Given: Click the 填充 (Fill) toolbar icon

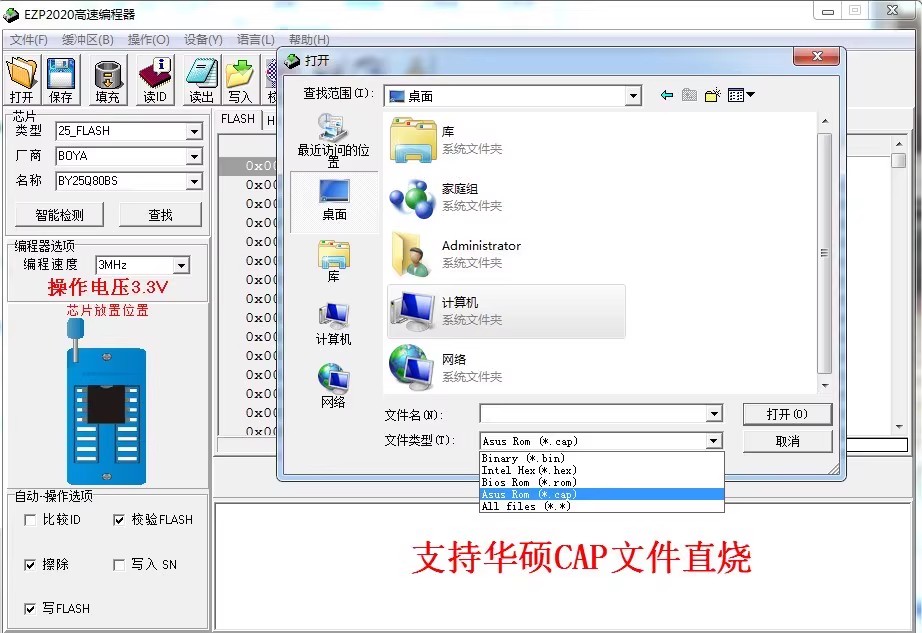Looking at the screenshot, I should [x=108, y=80].
